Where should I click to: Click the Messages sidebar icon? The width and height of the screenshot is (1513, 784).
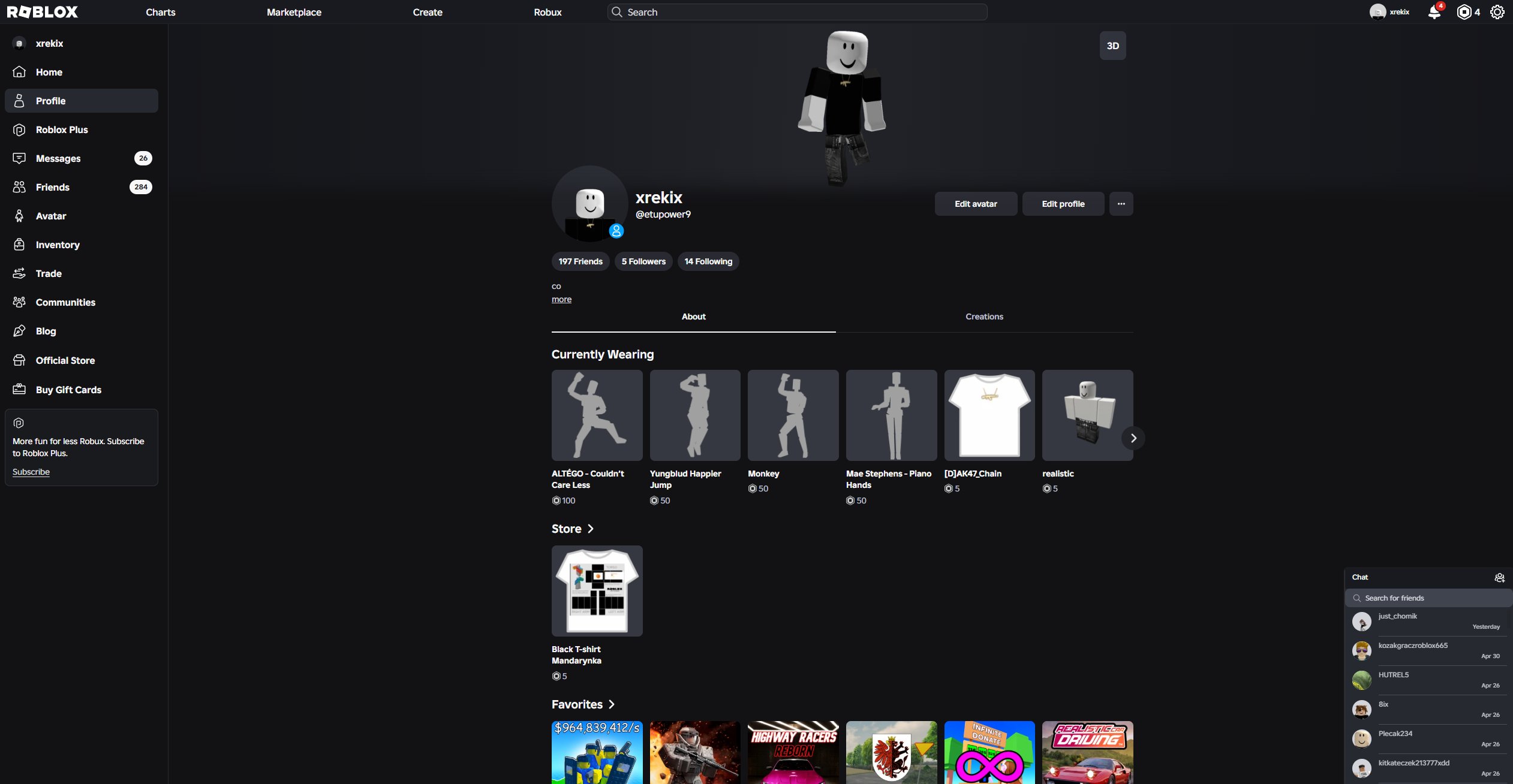19,158
